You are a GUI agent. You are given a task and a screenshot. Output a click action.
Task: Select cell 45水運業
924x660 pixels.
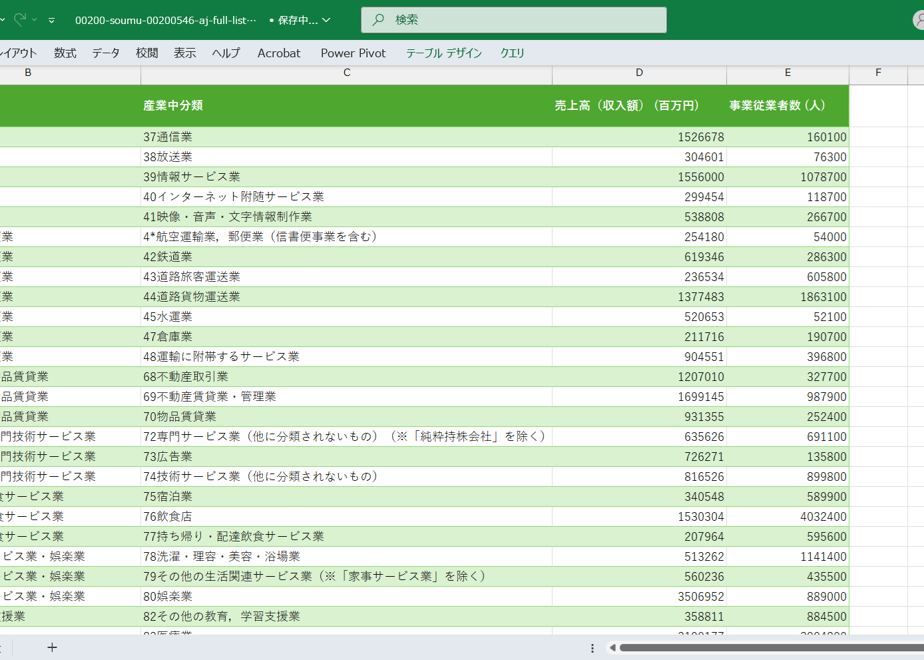tap(346, 317)
